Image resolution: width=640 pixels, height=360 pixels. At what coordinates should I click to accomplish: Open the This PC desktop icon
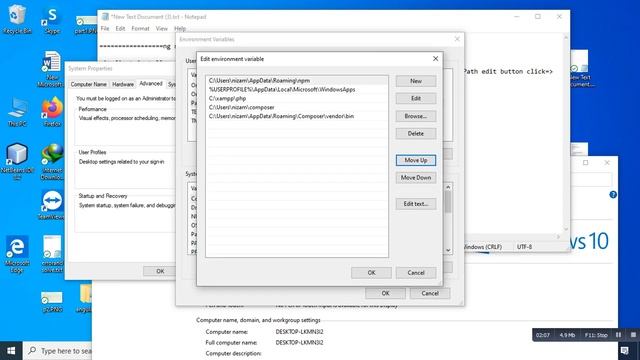pos(17,112)
